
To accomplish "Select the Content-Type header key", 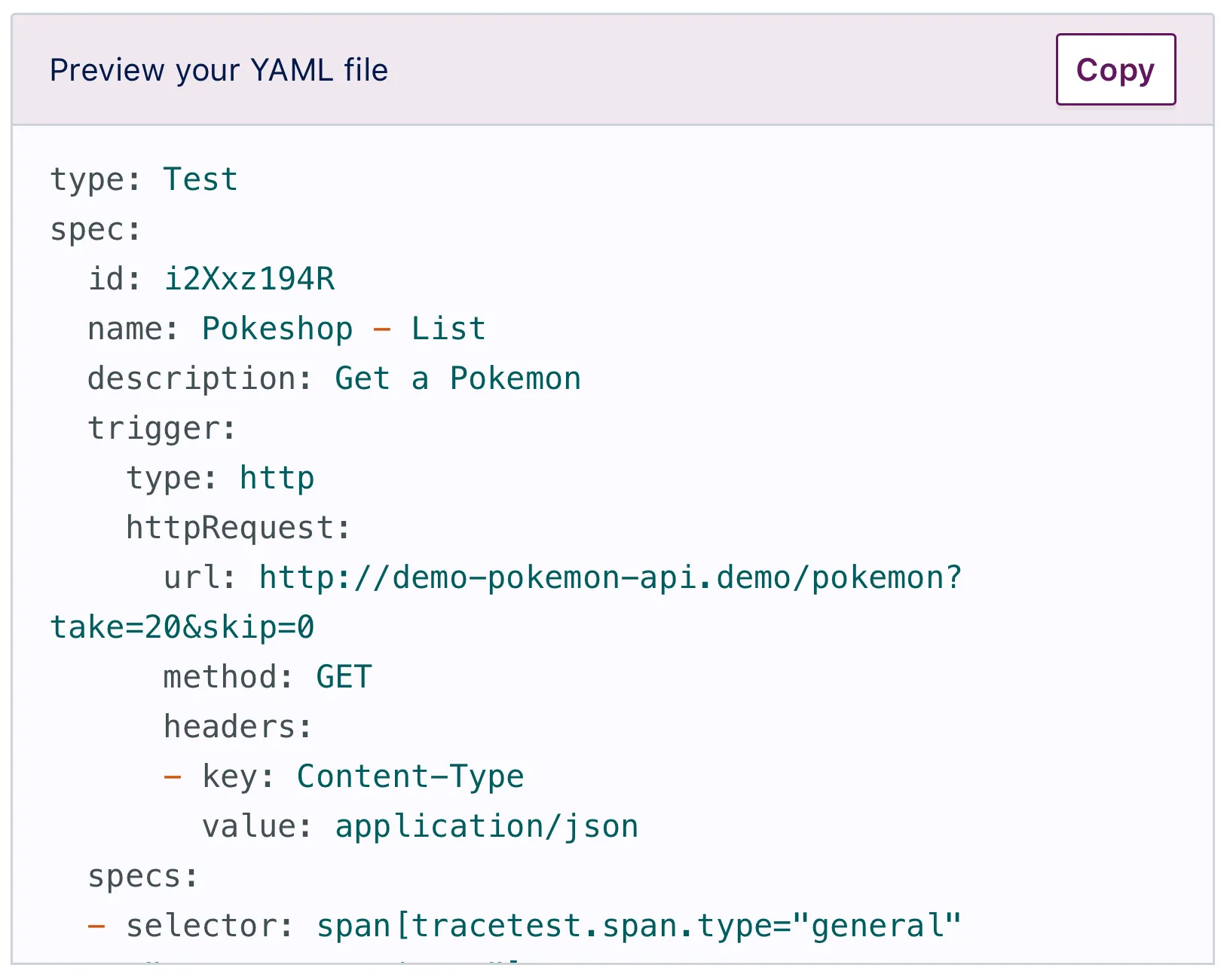I will (410, 776).
